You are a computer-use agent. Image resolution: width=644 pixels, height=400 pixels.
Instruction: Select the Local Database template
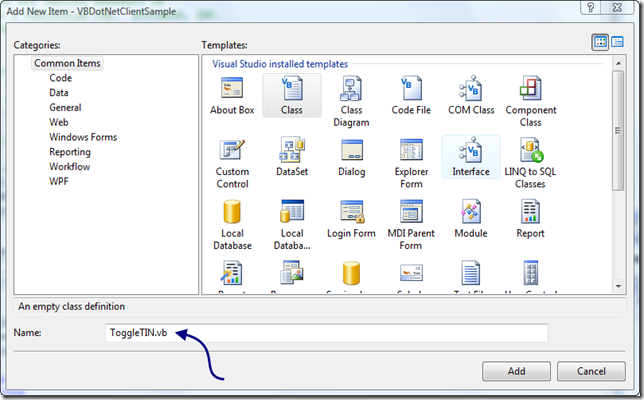[x=232, y=225]
